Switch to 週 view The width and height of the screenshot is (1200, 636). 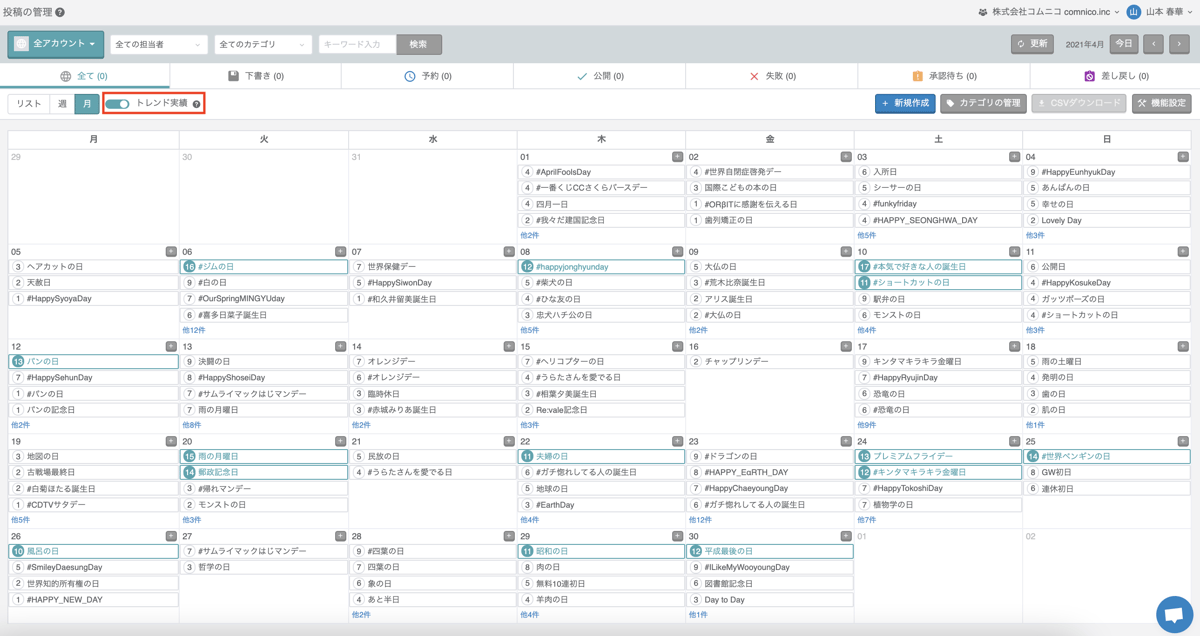(x=62, y=104)
